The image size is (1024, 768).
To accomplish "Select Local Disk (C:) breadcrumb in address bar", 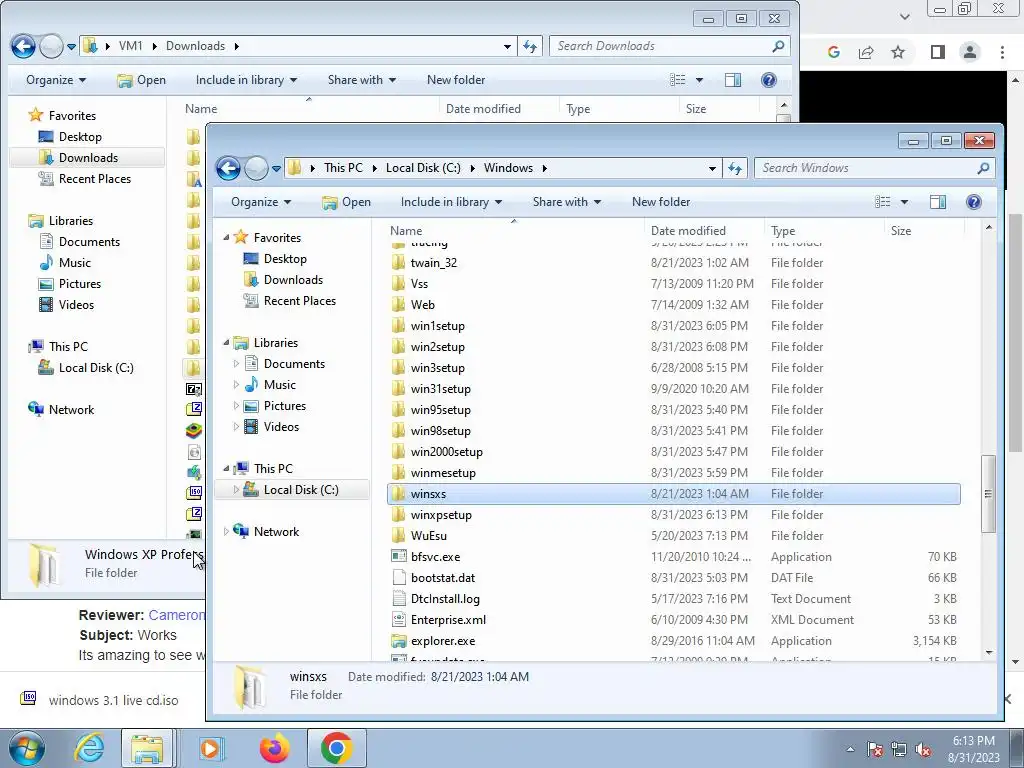I will point(423,168).
